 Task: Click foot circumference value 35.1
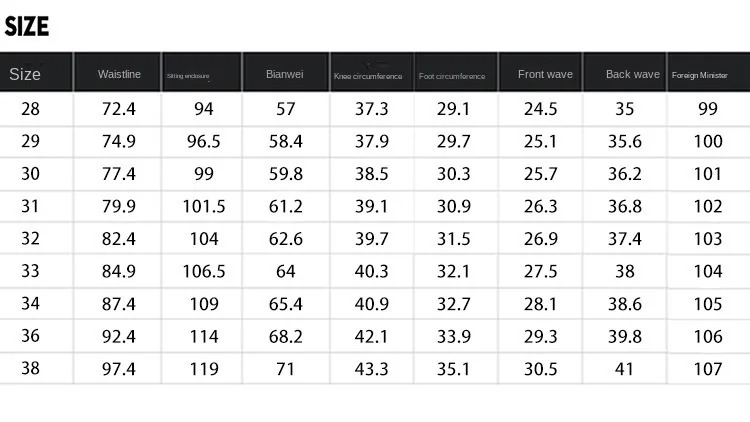click(453, 368)
